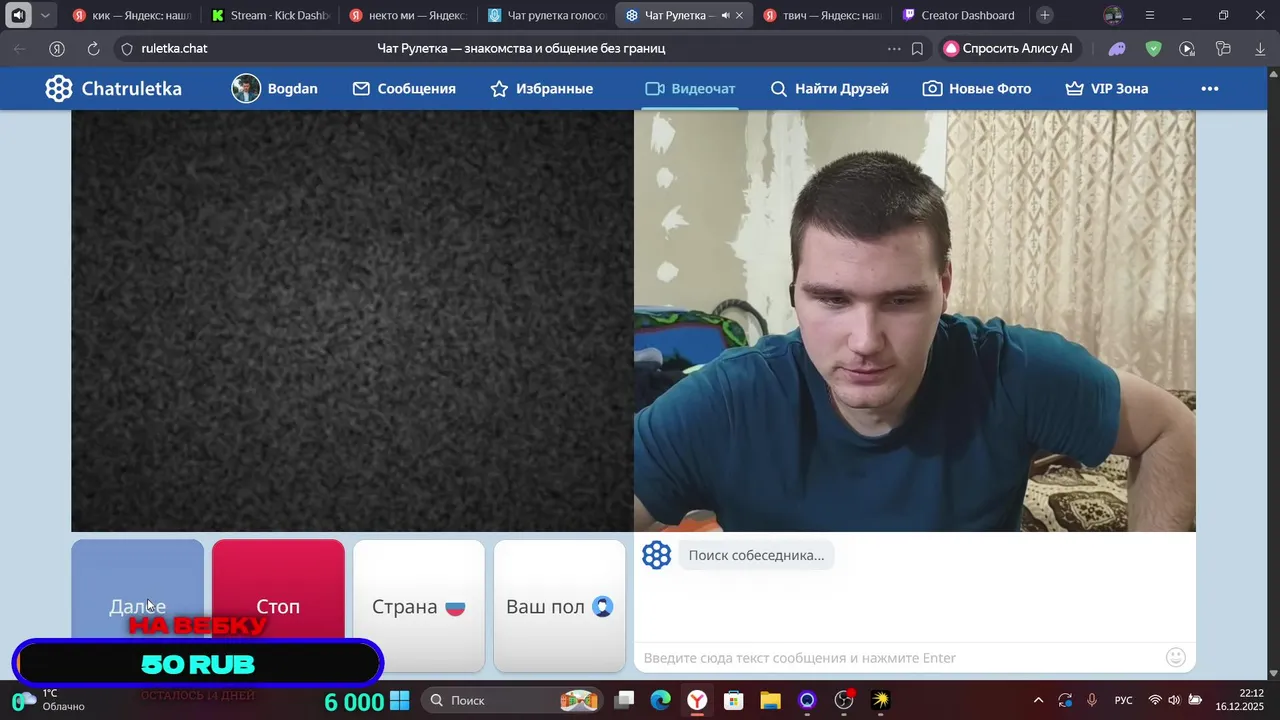Launch Microsoft Edge from taskbar
This screenshot has height=720, width=1280.
(x=661, y=700)
